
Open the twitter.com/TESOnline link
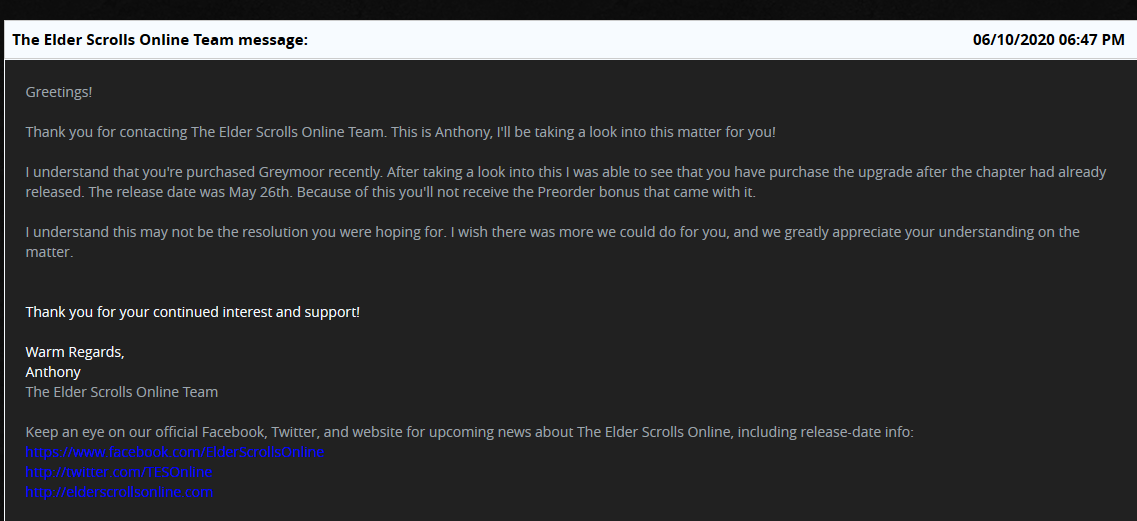point(119,472)
